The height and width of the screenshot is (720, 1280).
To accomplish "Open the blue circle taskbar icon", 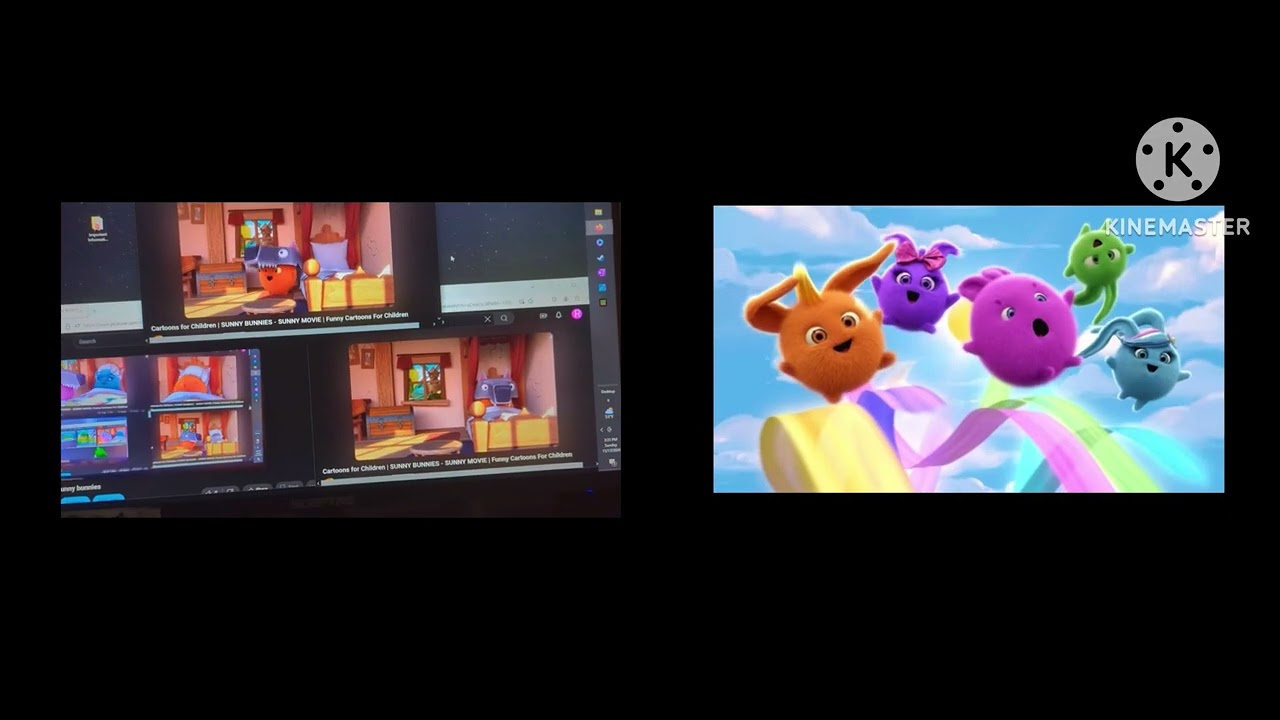I will coord(600,242).
